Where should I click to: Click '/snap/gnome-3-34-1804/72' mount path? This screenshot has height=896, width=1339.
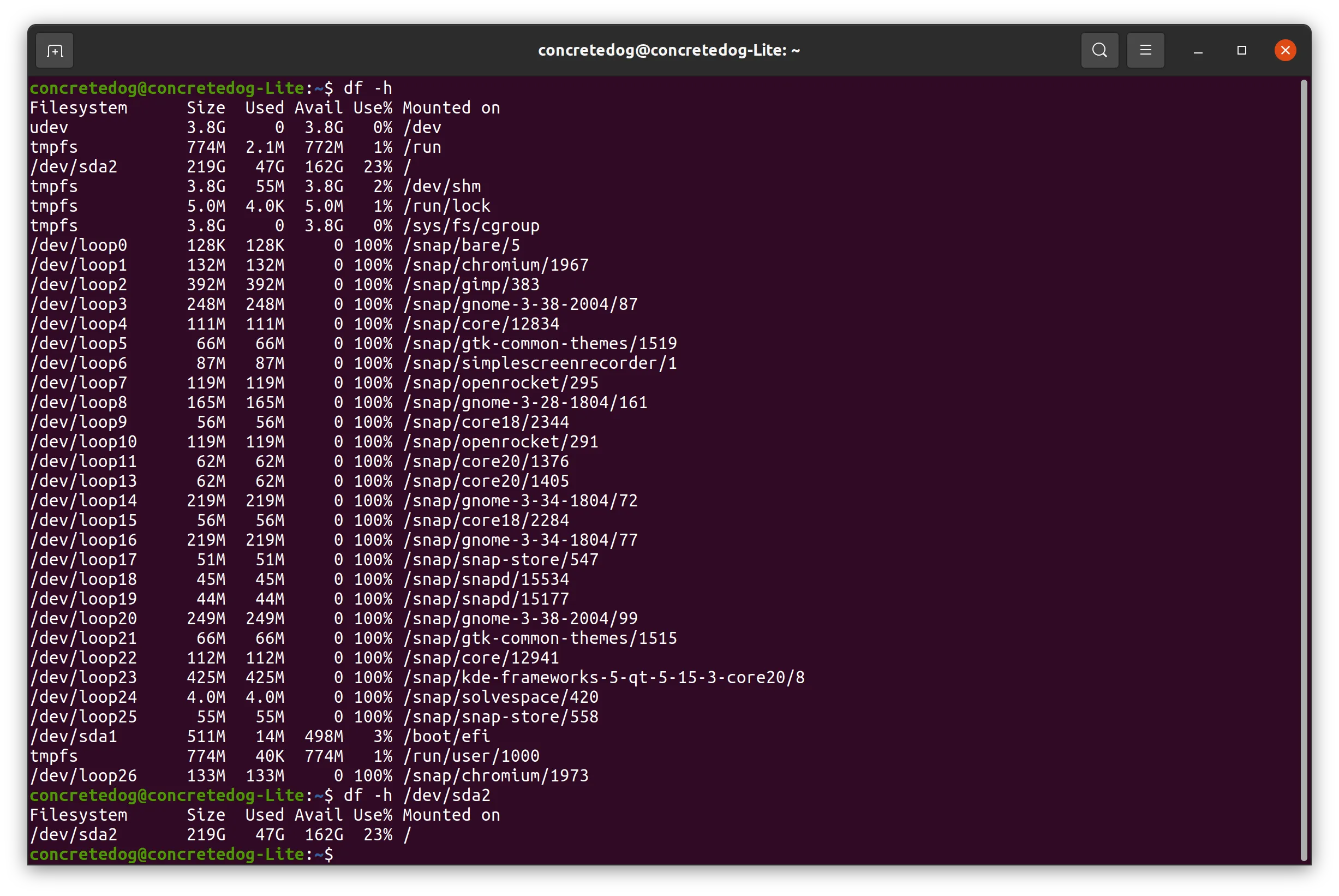[x=521, y=500]
